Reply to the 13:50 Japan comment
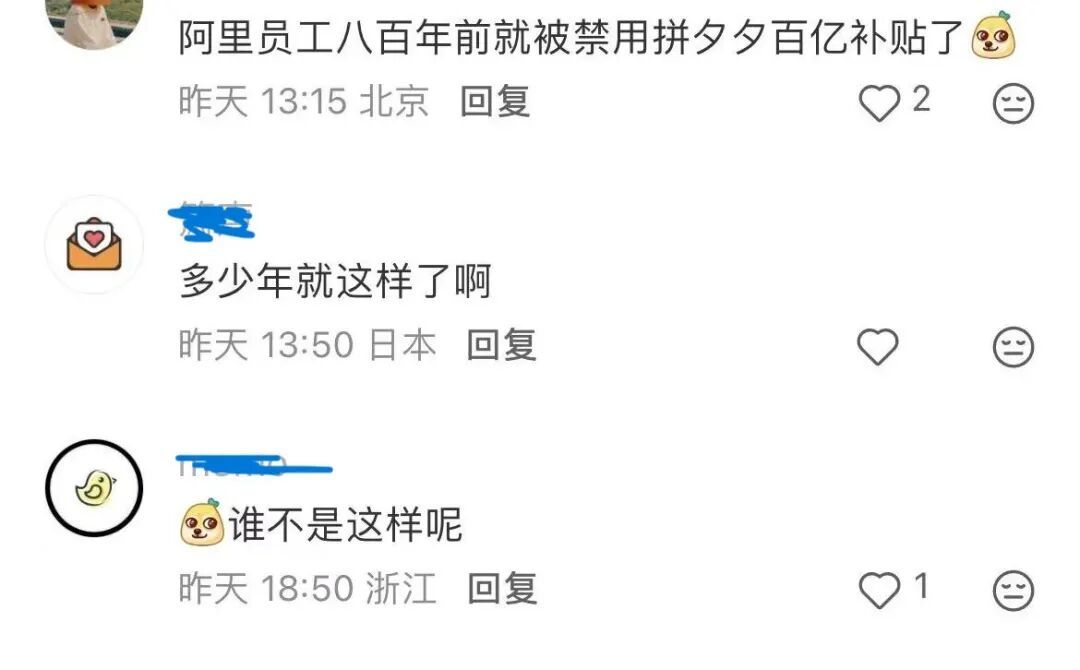The width and height of the screenshot is (1080, 670). coord(501,345)
